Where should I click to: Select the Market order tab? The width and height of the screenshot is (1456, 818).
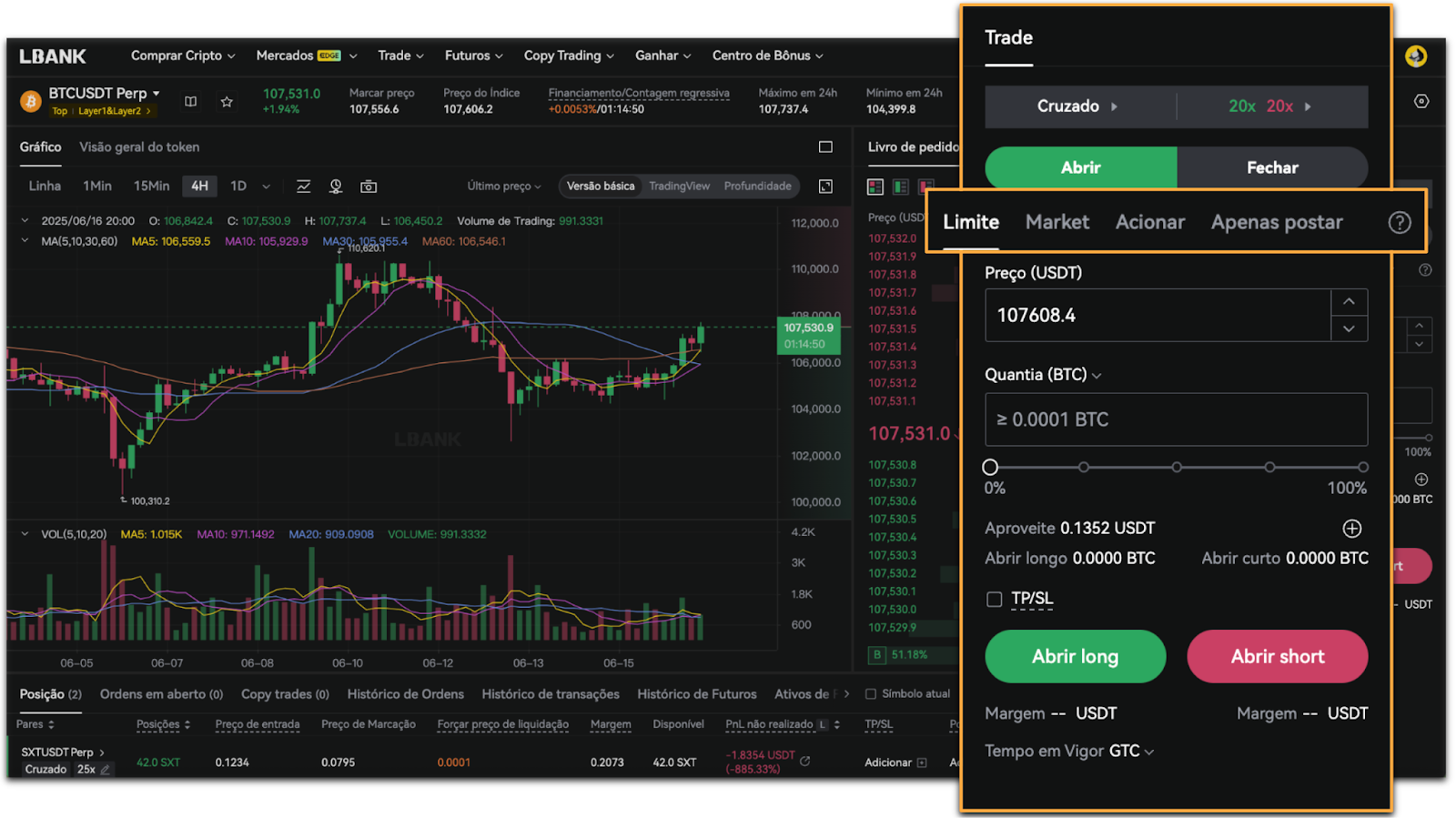1057,223
